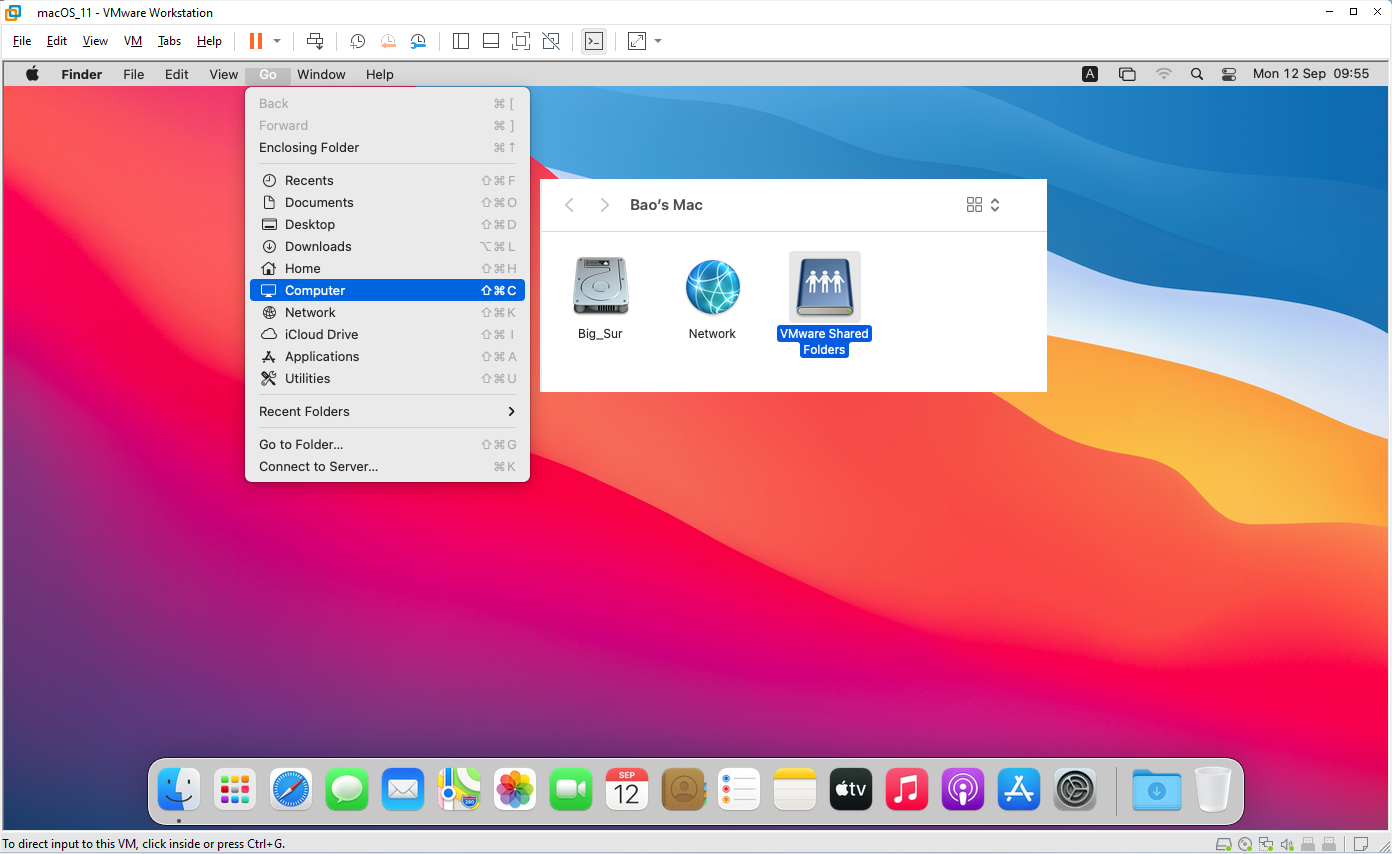Screen dimensions: 1392x854
Task: Expand the stretch guest dropdown arrow
Action: point(658,41)
